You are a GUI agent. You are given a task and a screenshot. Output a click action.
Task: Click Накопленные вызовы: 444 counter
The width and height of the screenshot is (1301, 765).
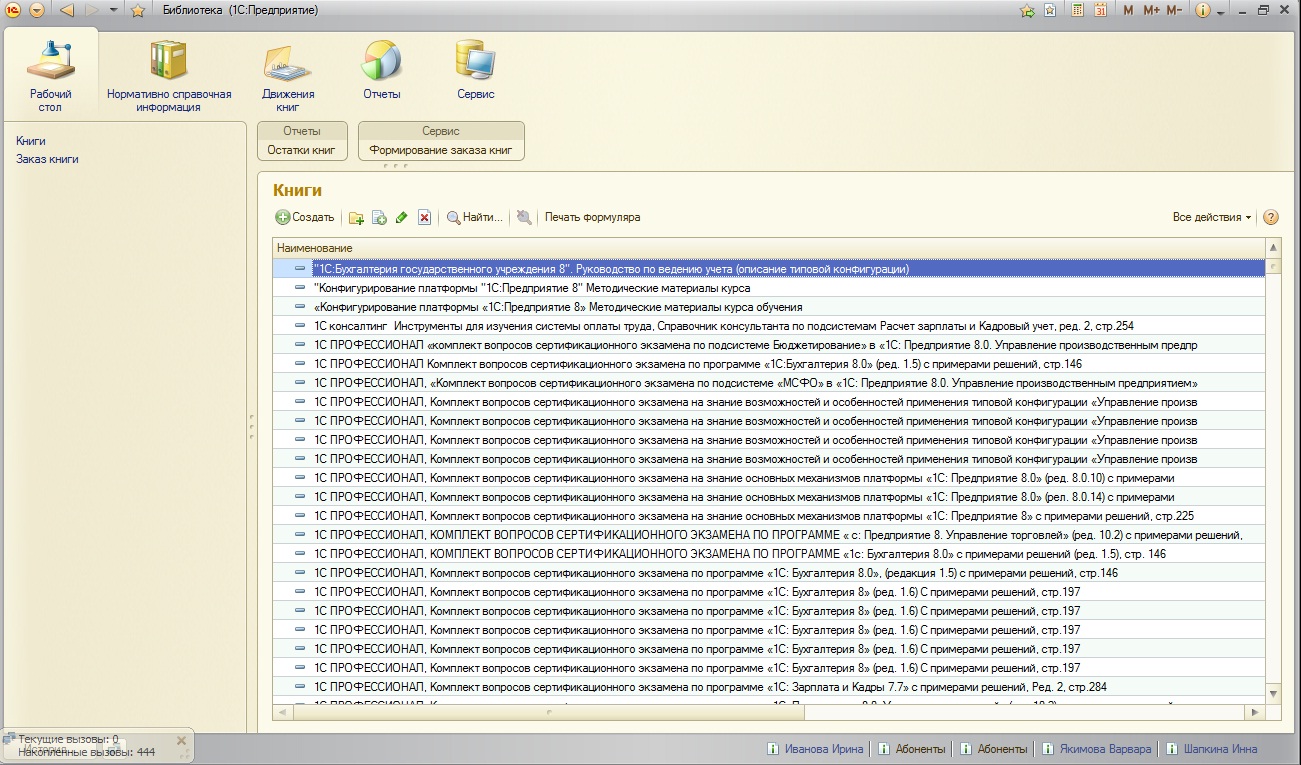[x=86, y=752]
